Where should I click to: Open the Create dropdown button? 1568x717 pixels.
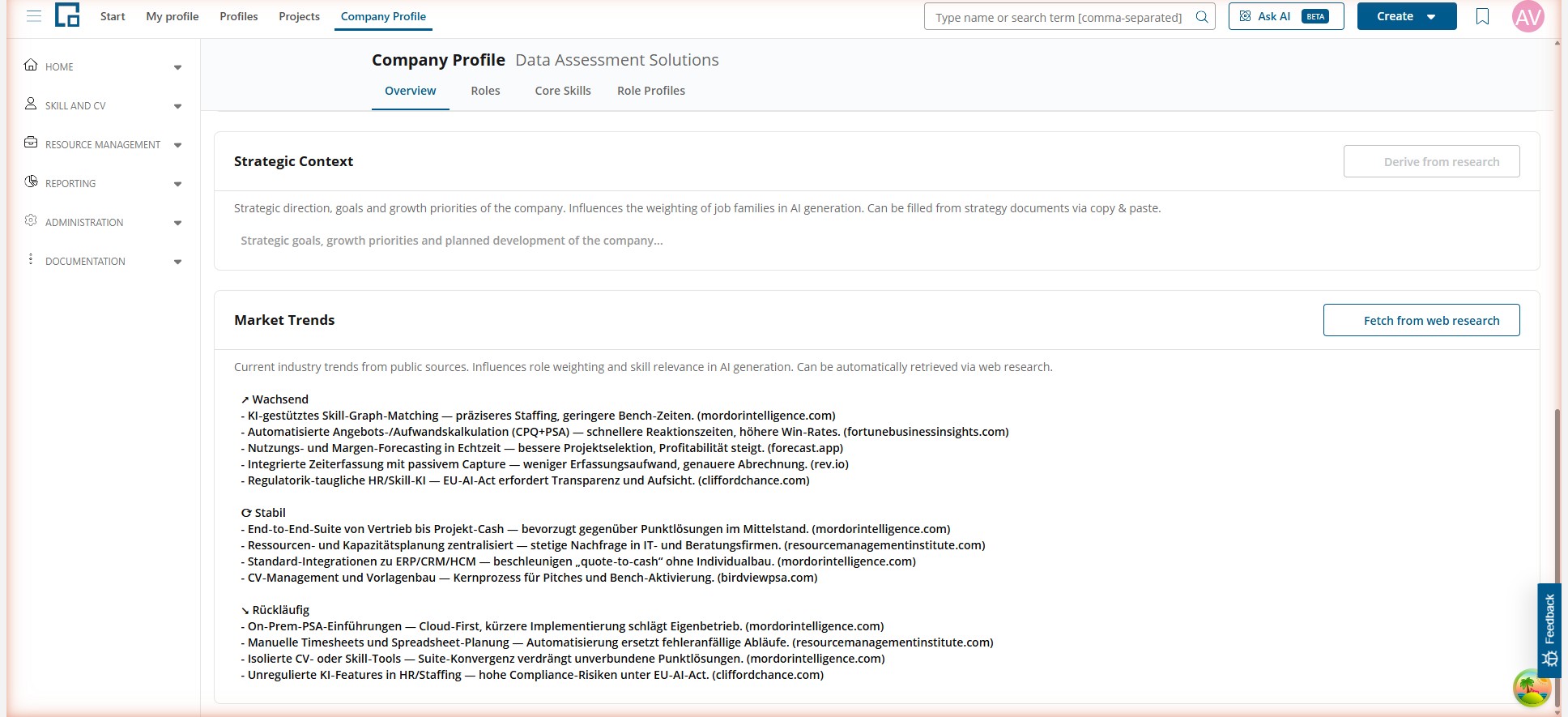(1406, 16)
